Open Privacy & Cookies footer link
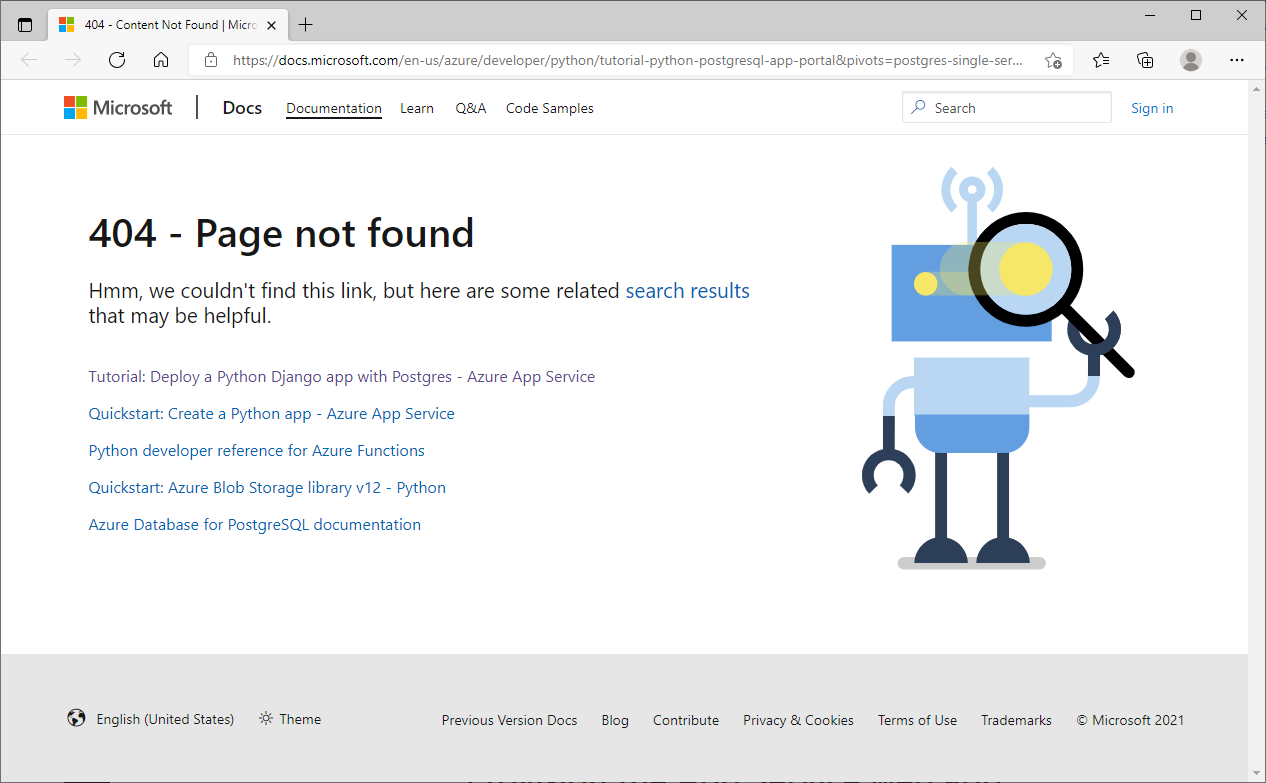The height and width of the screenshot is (783, 1266). click(x=798, y=720)
